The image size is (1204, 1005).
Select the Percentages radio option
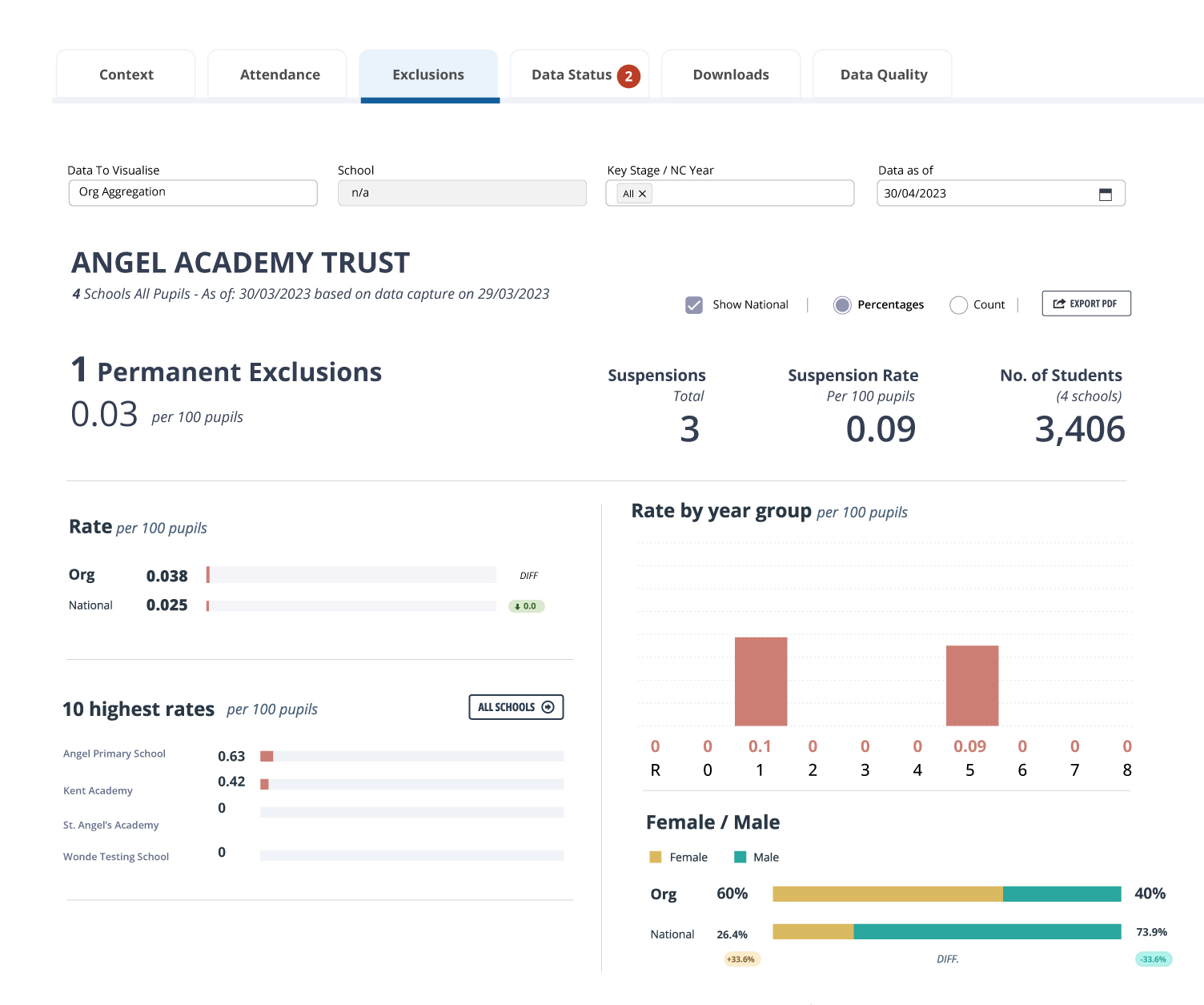click(x=842, y=305)
